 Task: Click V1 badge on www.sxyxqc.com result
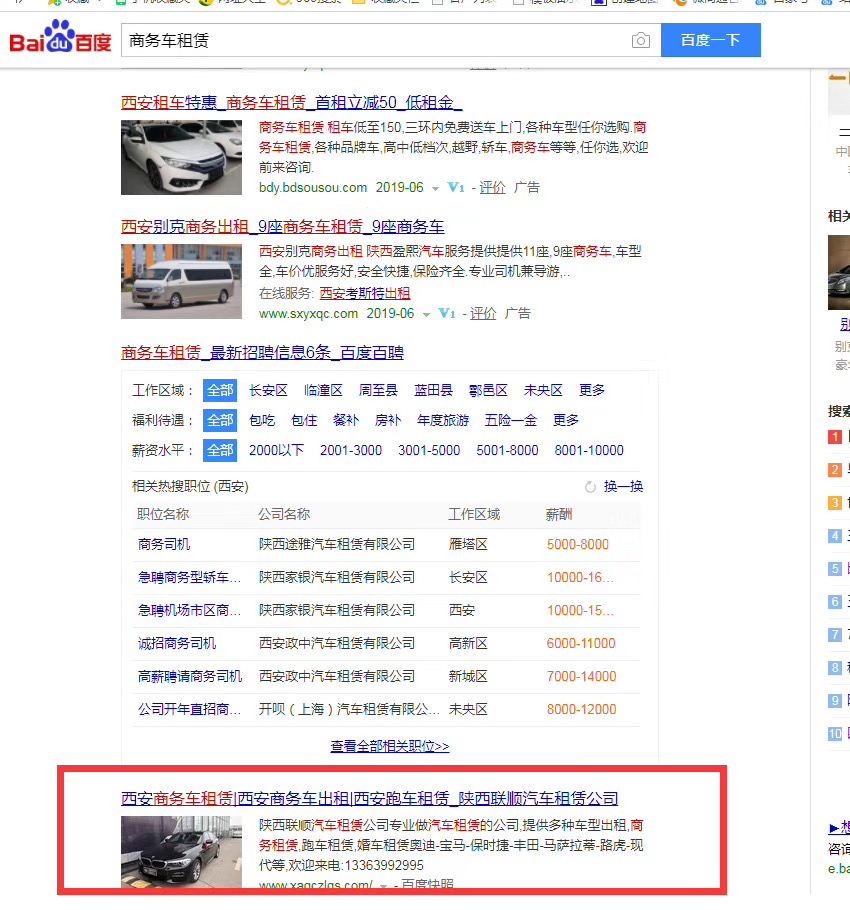[x=446, y=314]
